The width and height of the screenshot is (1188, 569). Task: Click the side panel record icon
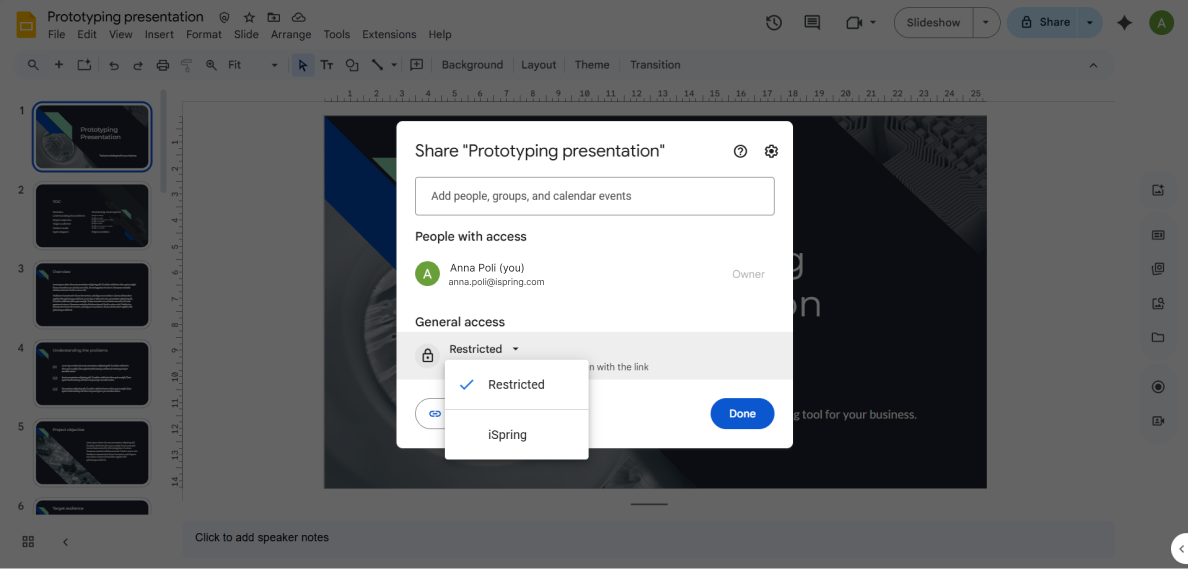[x=1158, y=387]
